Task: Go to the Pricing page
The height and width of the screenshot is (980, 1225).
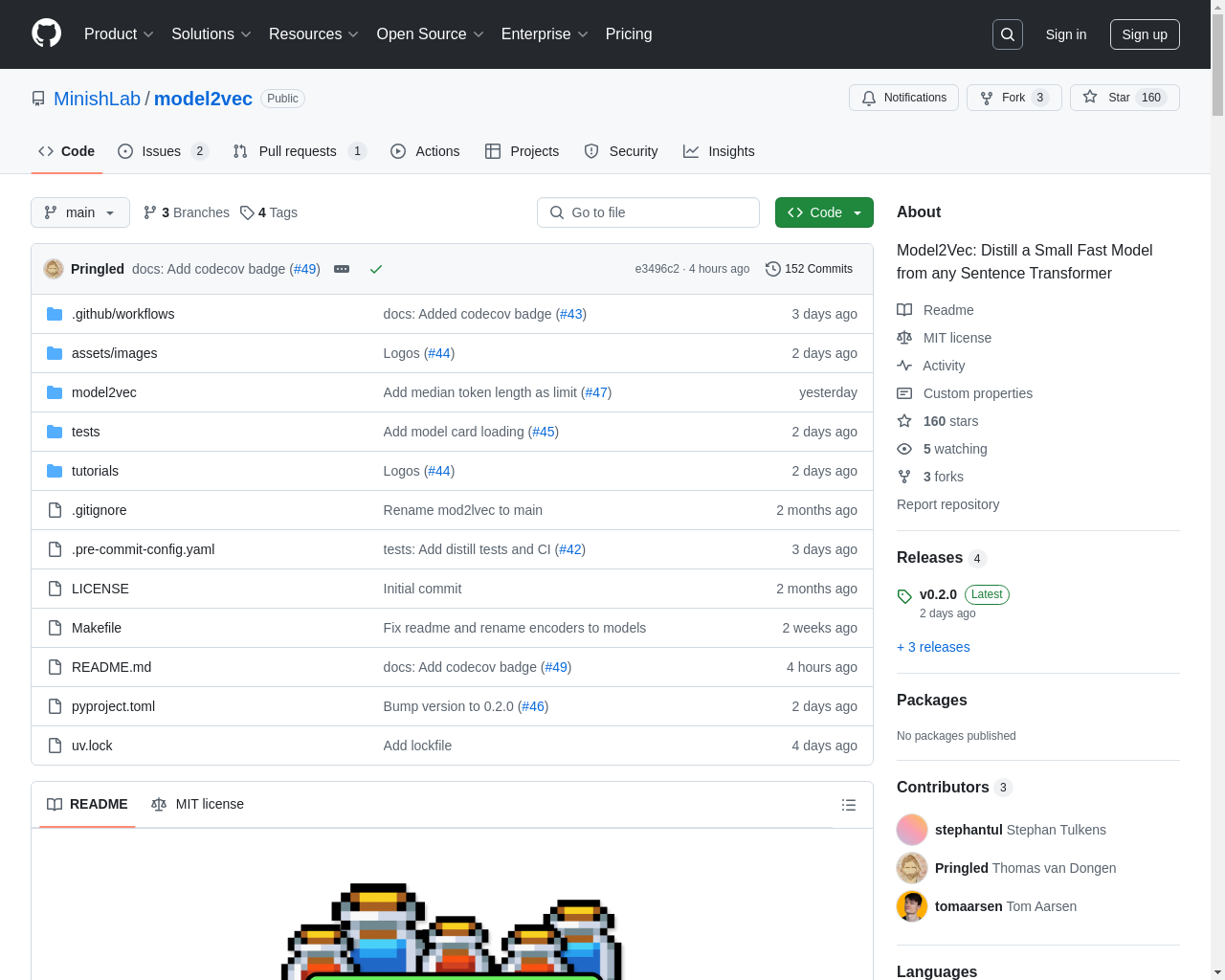Action: 629,34
